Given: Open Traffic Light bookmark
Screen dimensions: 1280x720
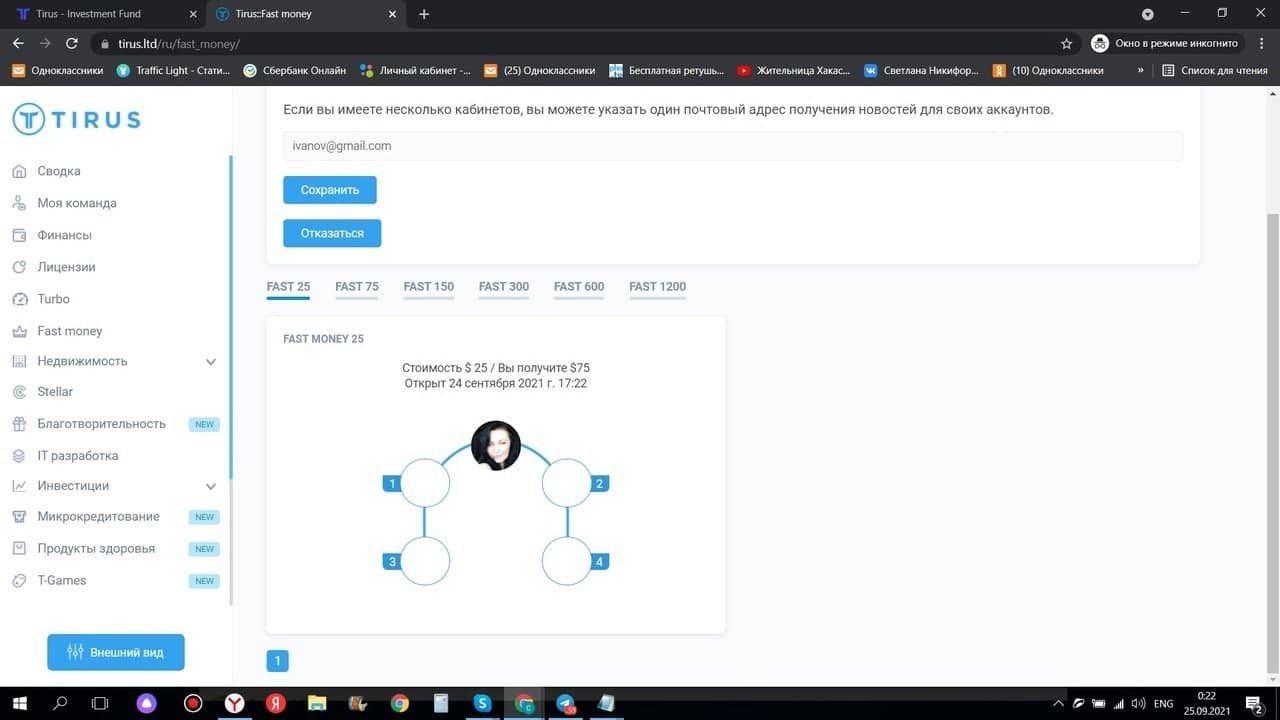Looking at the screenshot, I should (173, 70).
